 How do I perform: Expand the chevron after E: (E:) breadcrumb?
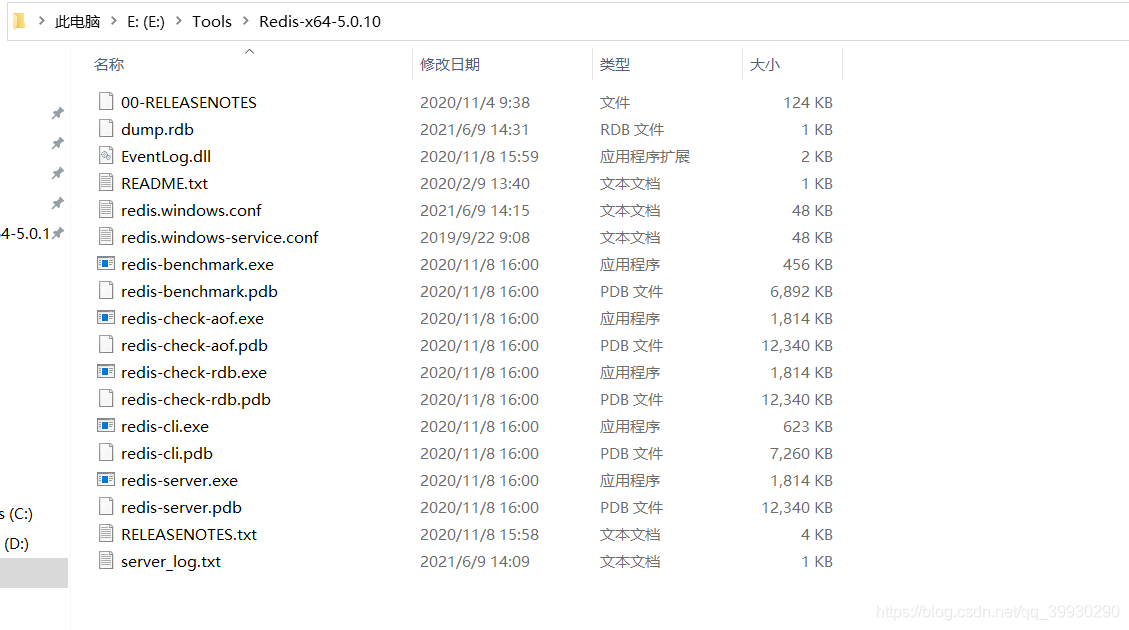179,21
